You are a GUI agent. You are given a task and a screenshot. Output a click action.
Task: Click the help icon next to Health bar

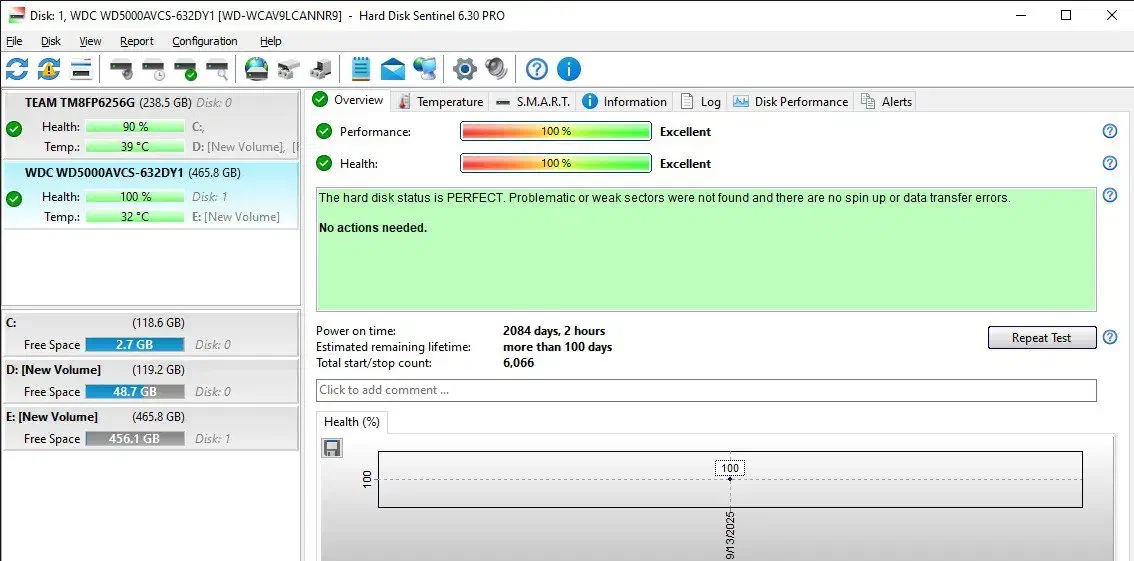click(1110, 163)
